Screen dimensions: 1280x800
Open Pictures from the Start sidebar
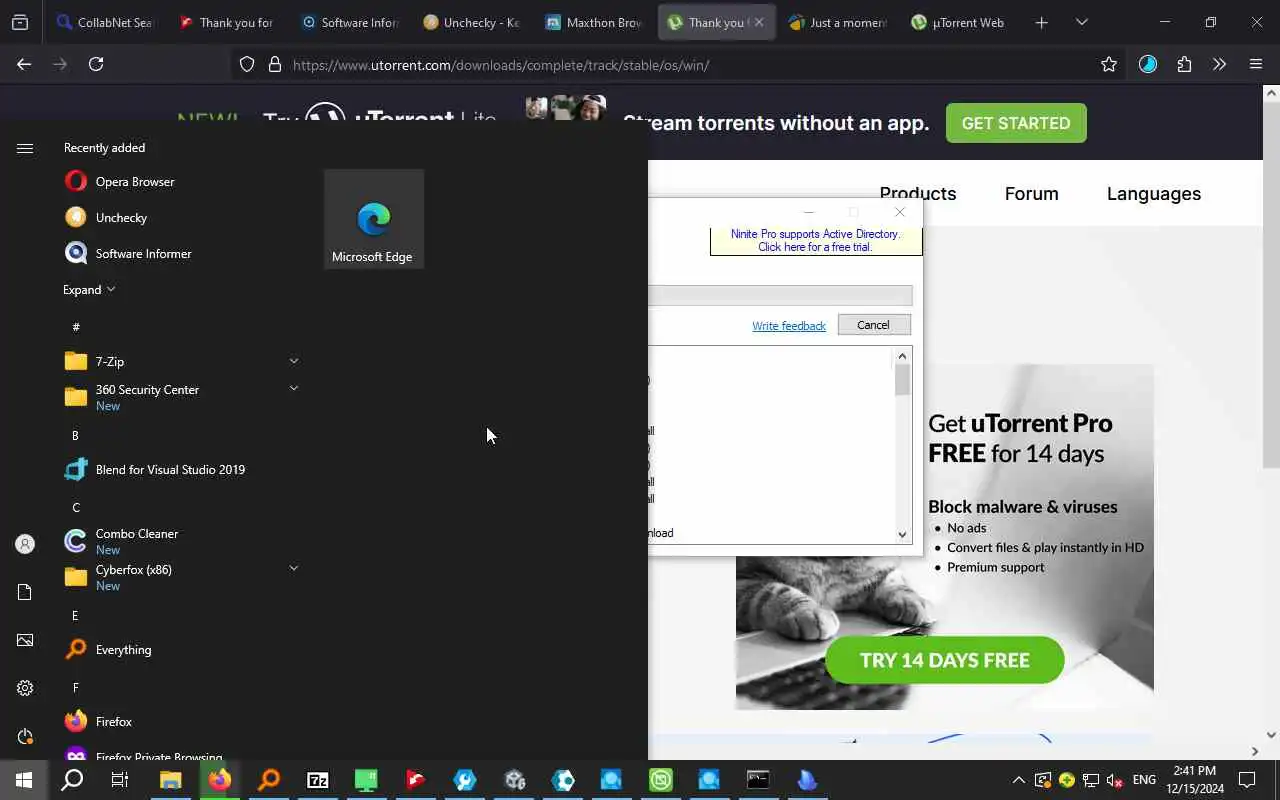pyautogui.click(x=25, y=640)
